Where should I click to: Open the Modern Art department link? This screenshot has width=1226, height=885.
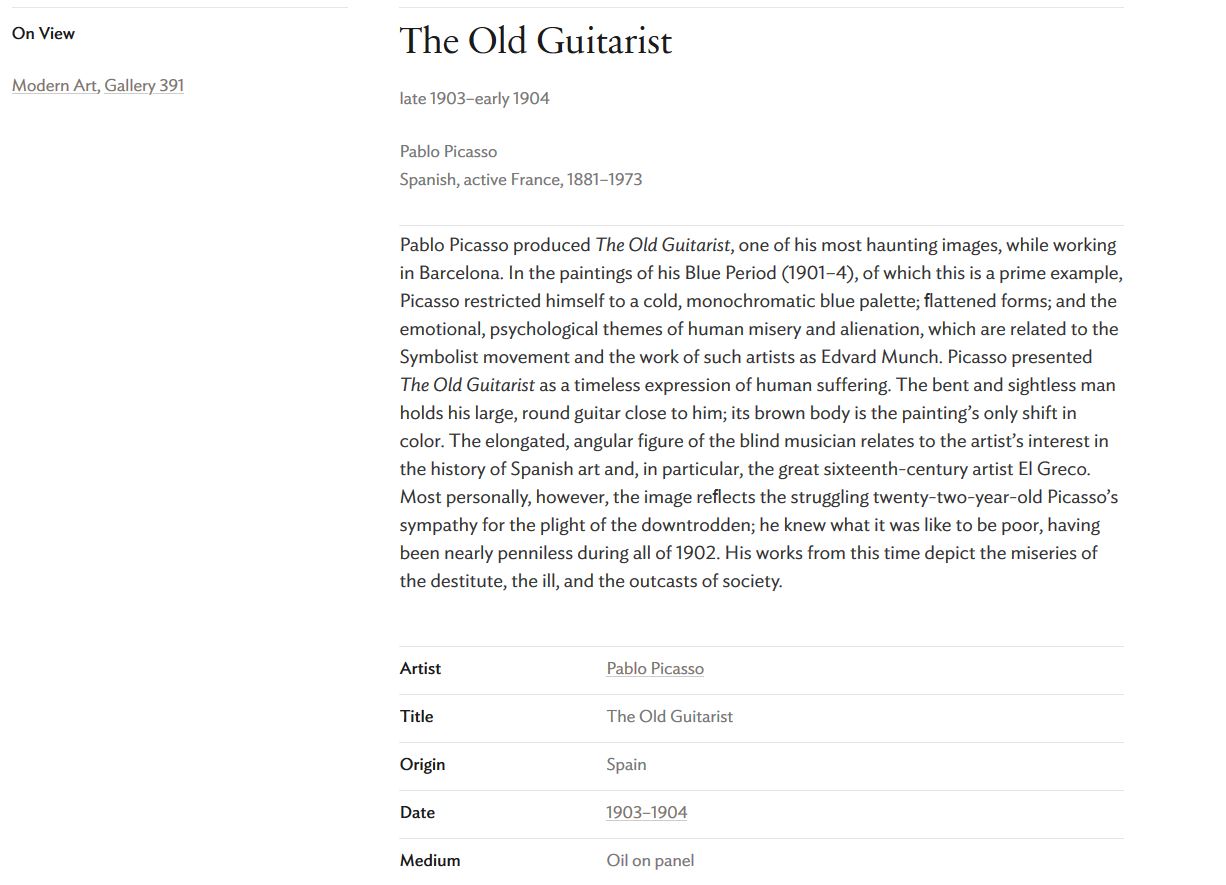click(54, 86)
